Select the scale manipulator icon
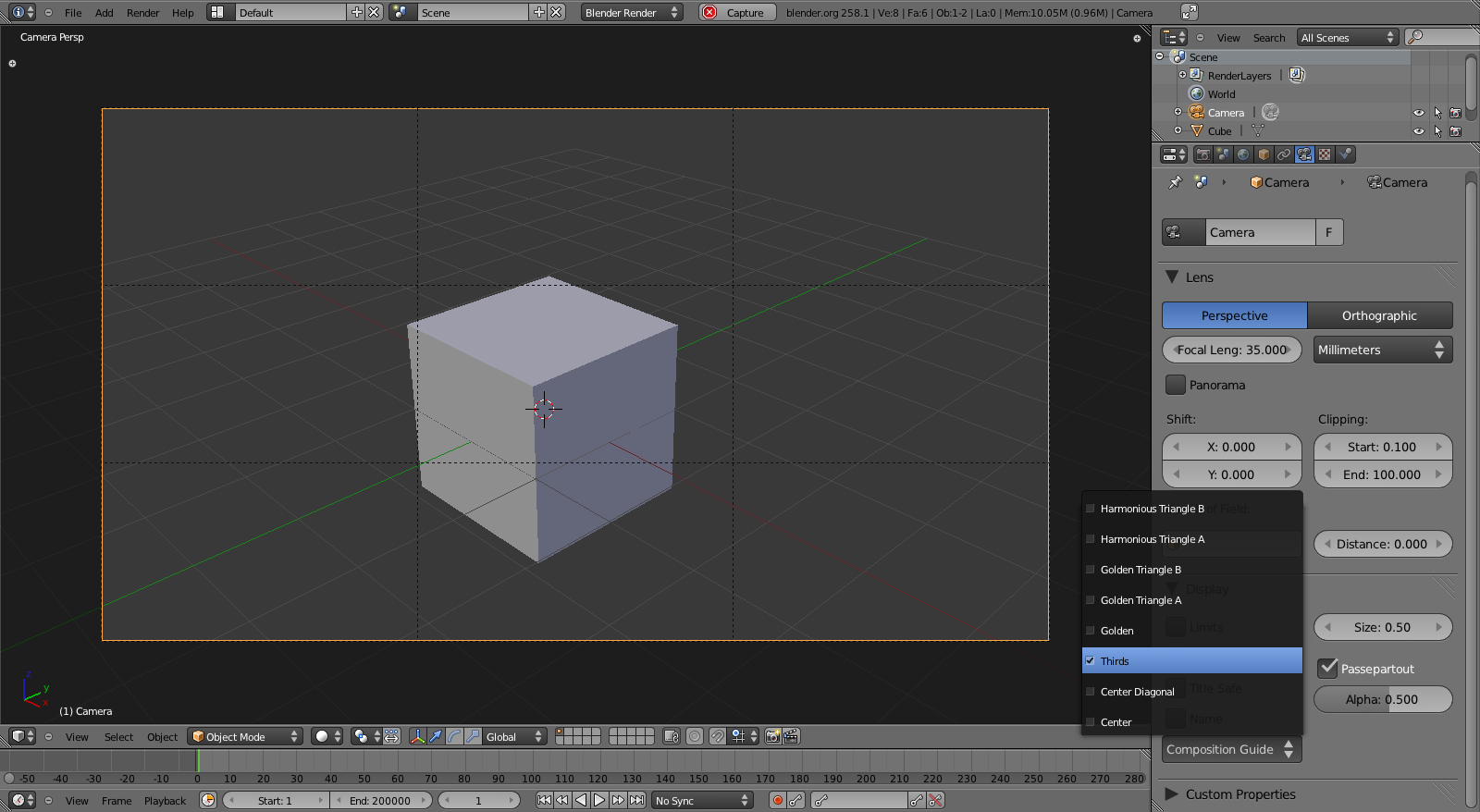This screenshot has width=1480, height=812. coord(473,736)
